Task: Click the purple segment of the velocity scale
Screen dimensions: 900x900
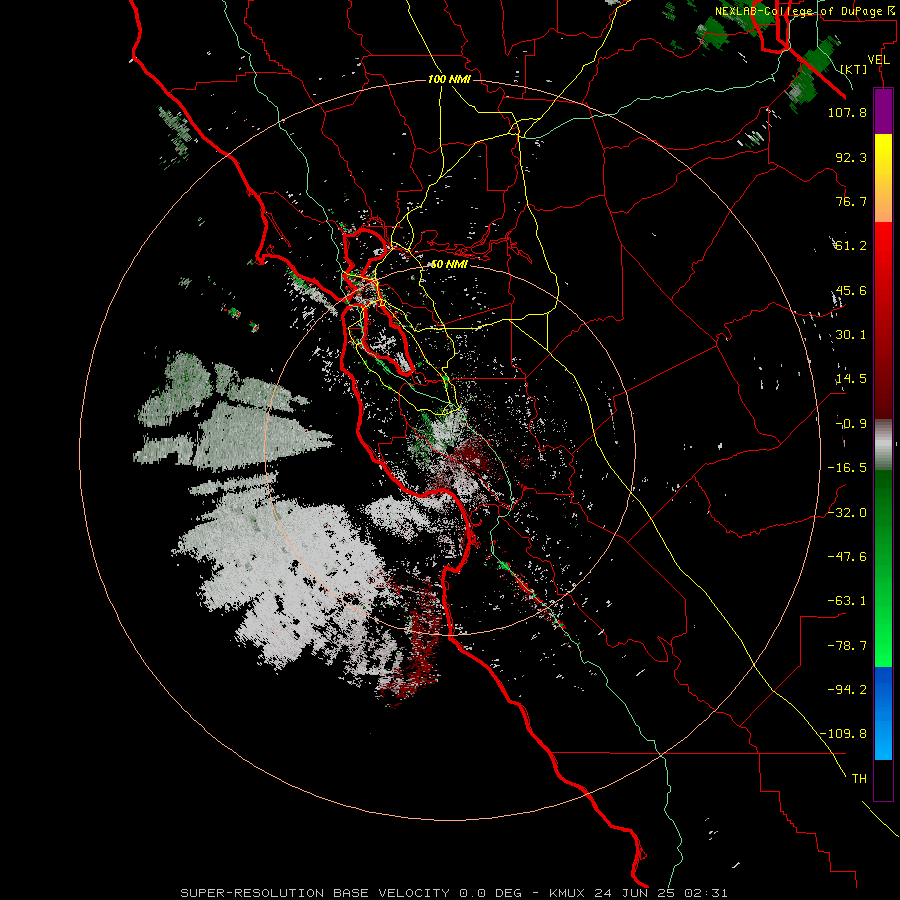Action: tap(883, 111)
